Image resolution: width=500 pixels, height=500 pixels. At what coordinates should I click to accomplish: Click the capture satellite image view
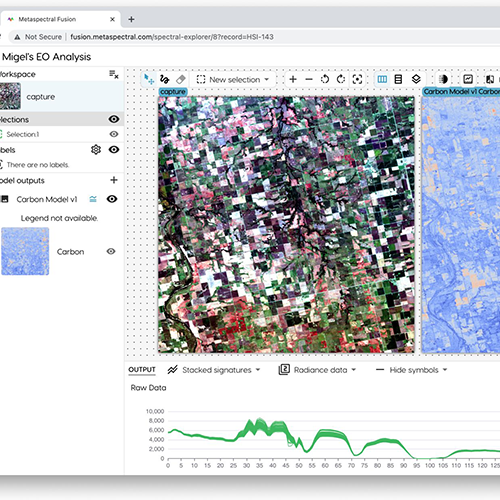[286, 225]
